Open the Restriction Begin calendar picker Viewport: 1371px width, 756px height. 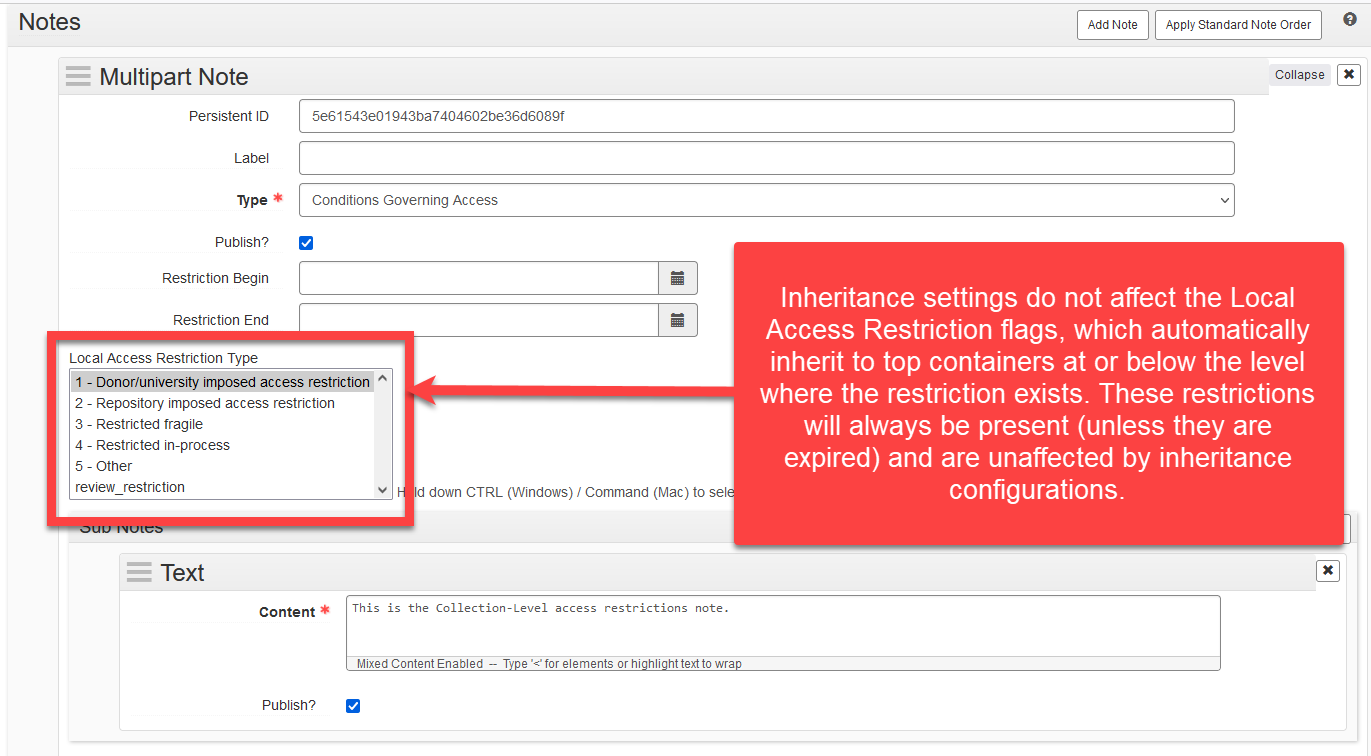click(x=677, y=278)
